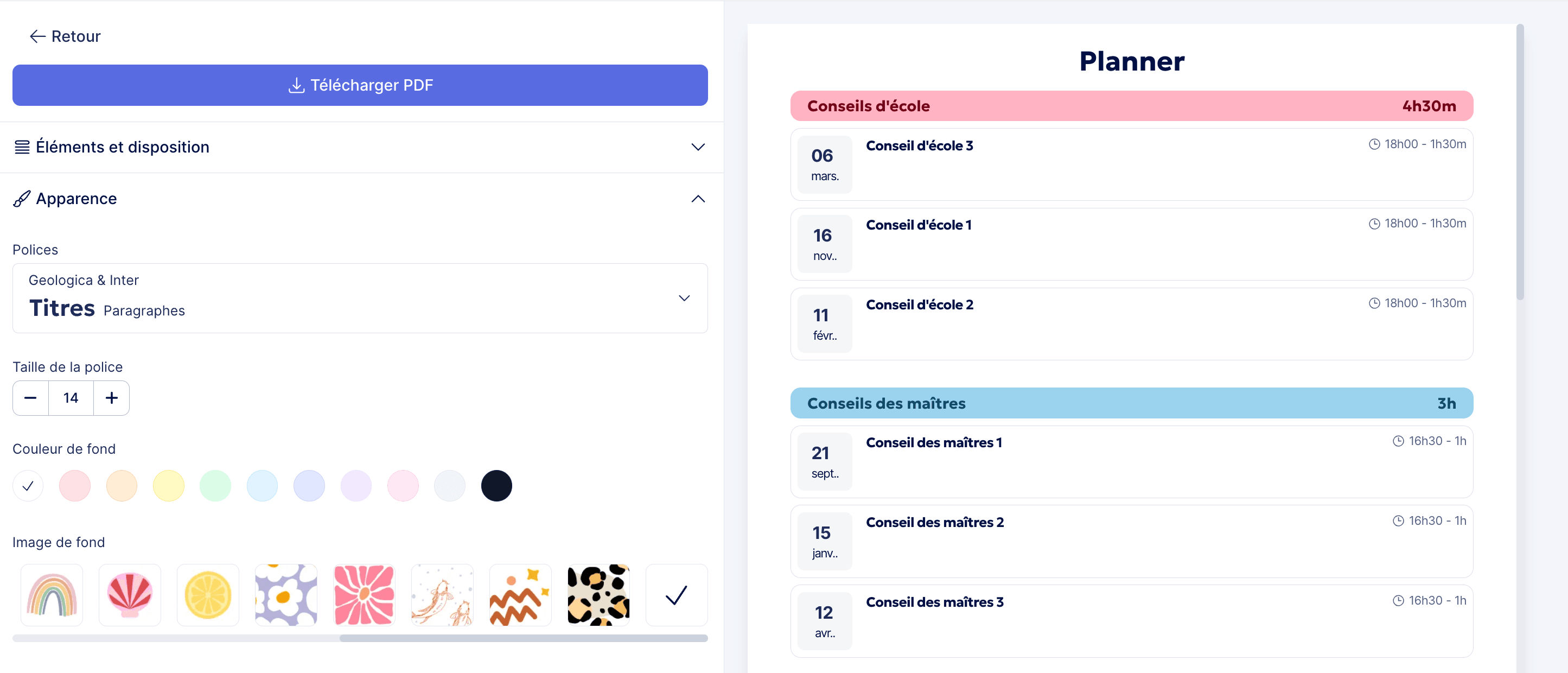Screen dimensions: 1568x673
Task: Click the font size input field
Action: point(71,398)
